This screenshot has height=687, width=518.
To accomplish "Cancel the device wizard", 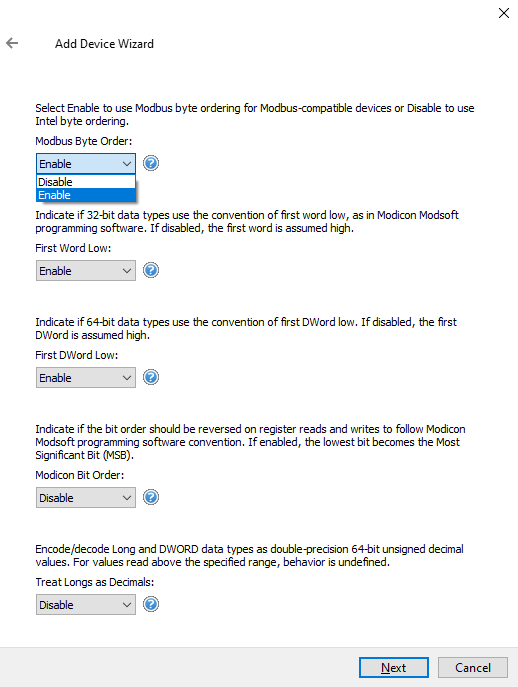I will pos(473,668).
